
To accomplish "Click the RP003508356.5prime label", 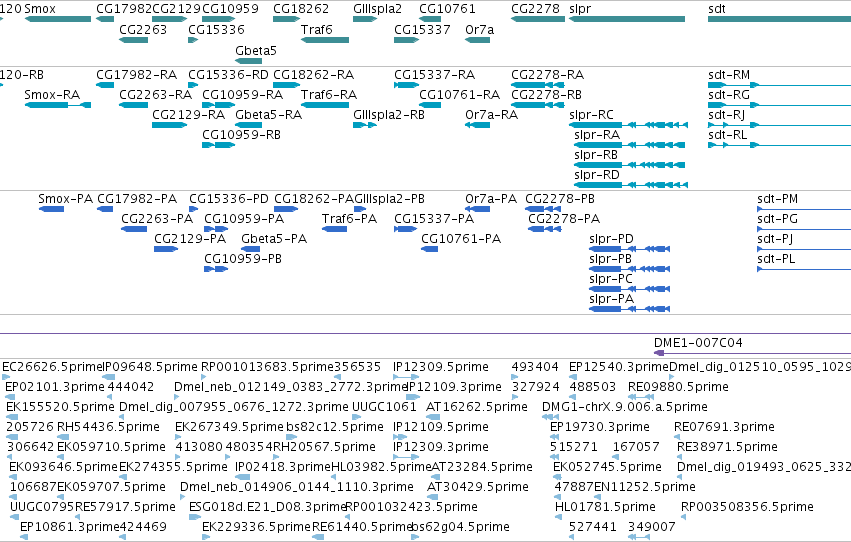I will pos(747,507).
